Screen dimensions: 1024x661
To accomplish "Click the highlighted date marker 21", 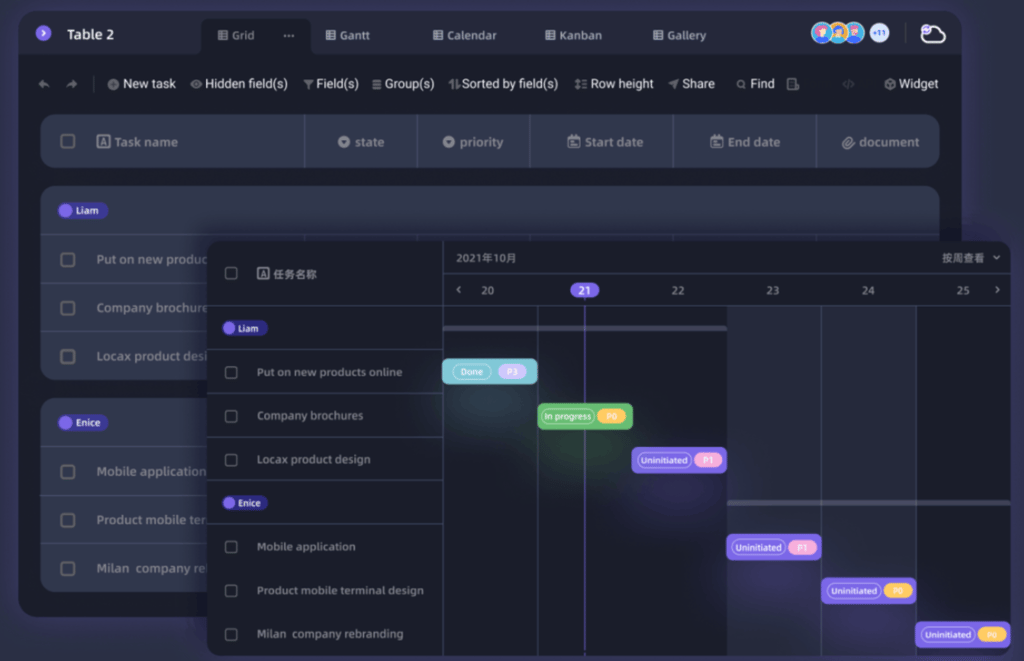I will tap(584, 290).
